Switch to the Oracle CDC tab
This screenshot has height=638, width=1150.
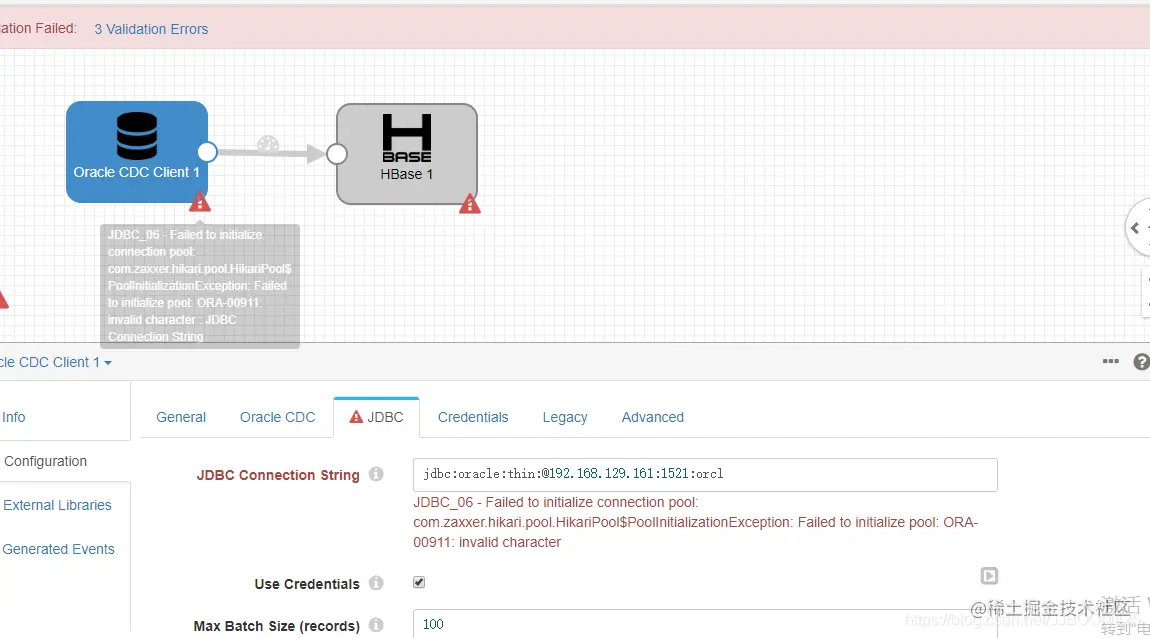click(x=277, y=417)
